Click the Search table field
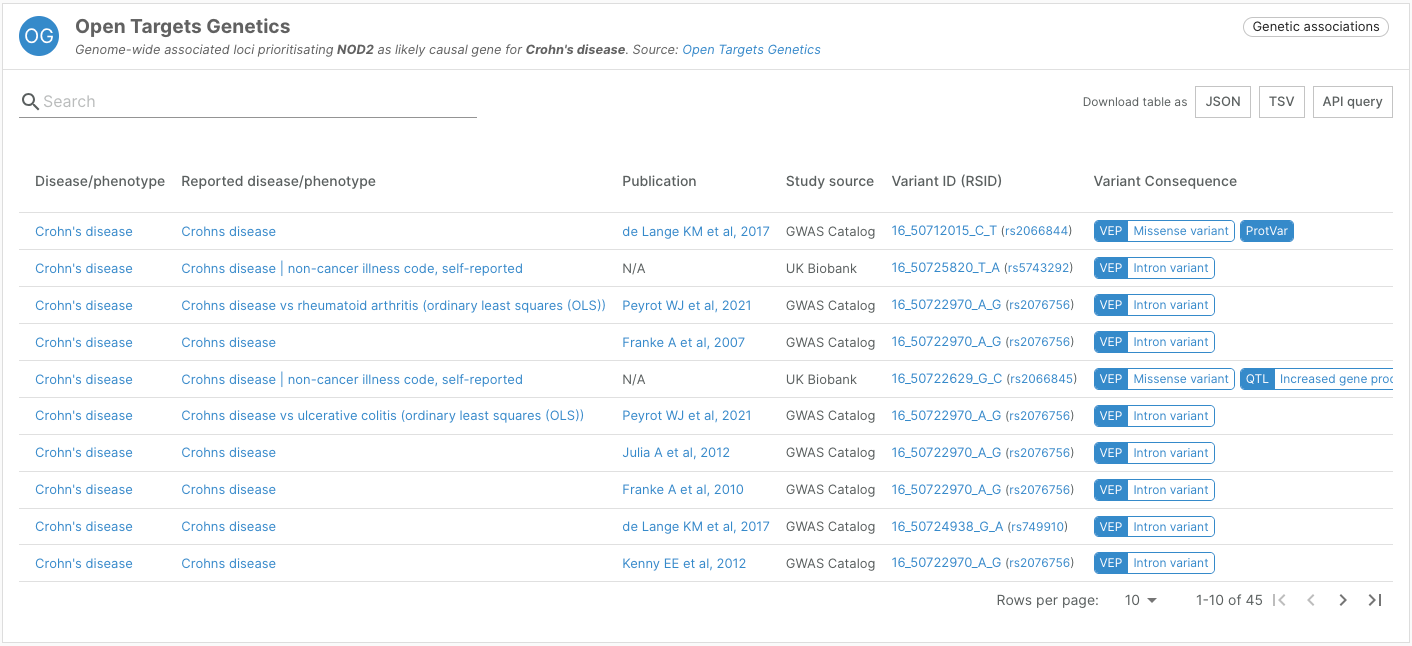 [248, 101]
